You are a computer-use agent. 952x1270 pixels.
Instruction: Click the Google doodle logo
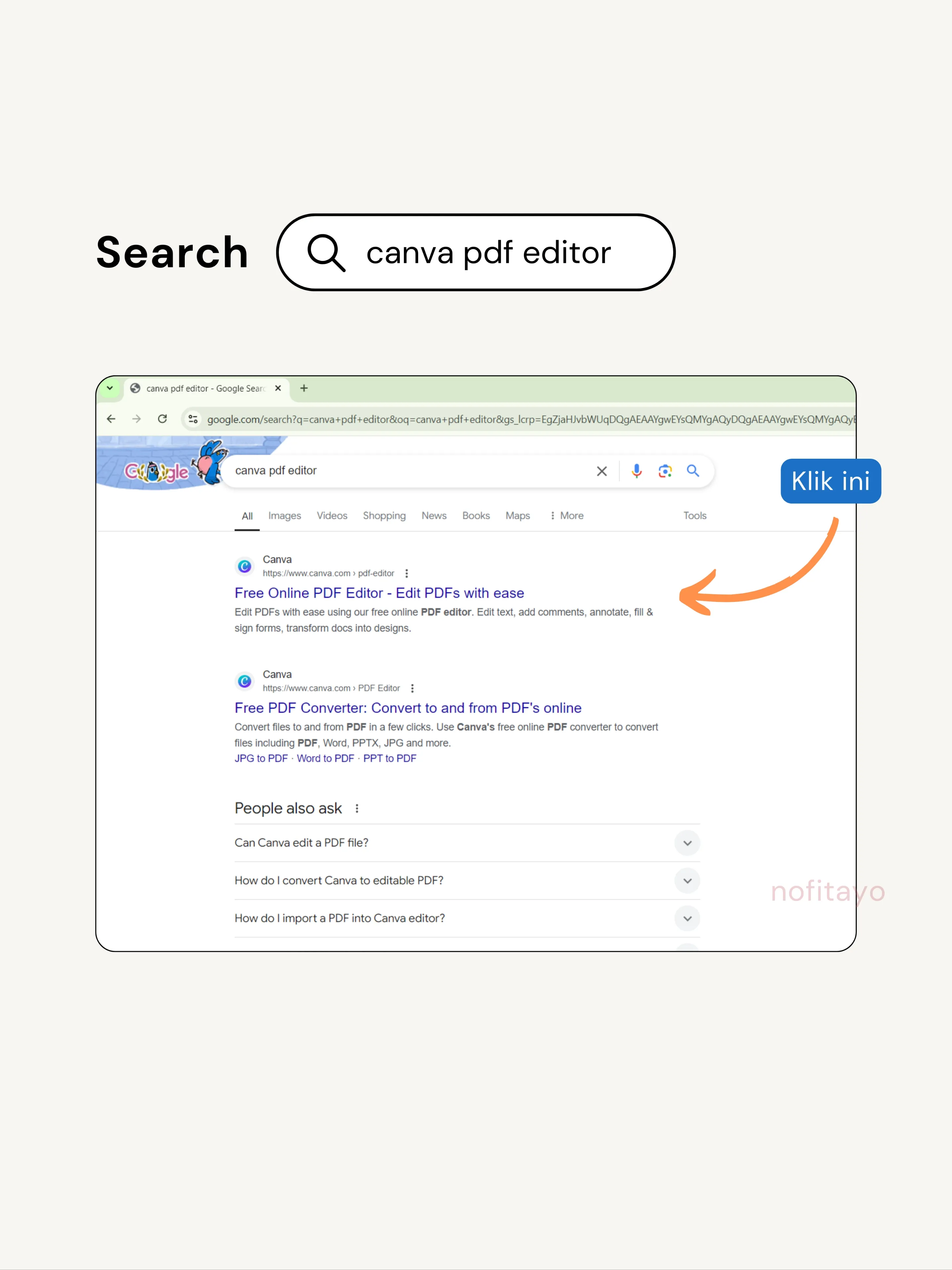(157, 471)
